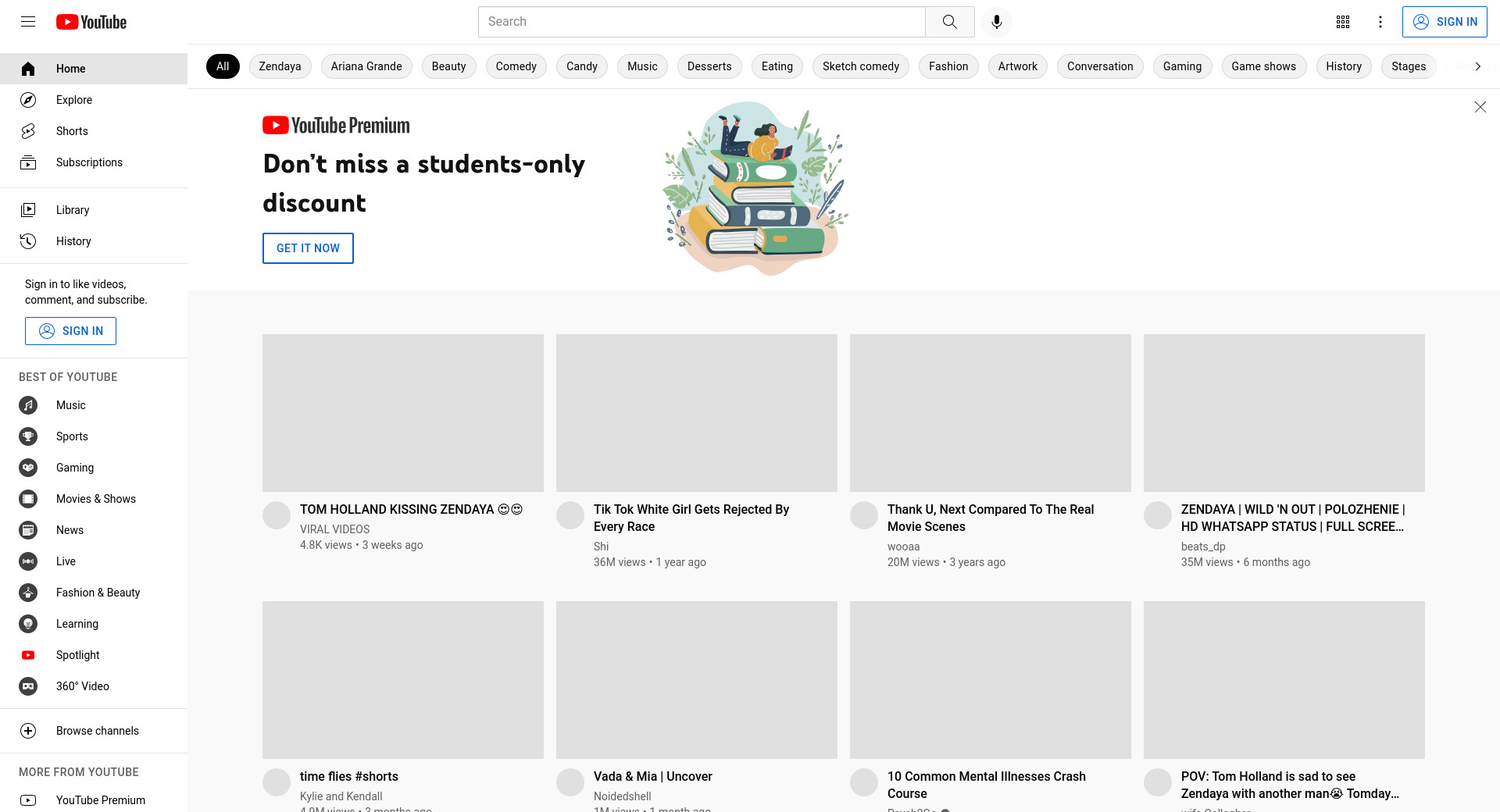The image size is (1500, 812).
Task: Select the Desserts filter chip
Action: [x=709, y=66]
